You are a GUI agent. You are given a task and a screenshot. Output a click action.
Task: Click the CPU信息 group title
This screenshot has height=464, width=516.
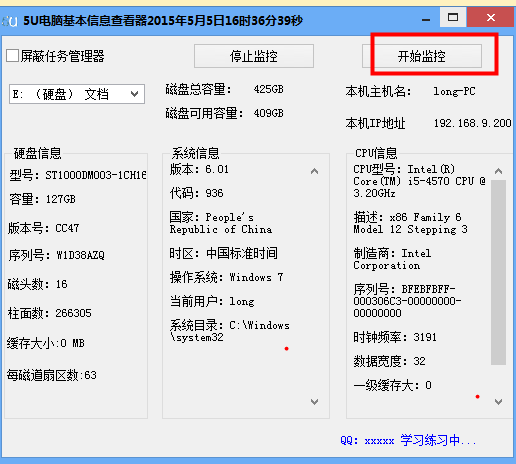376,153
